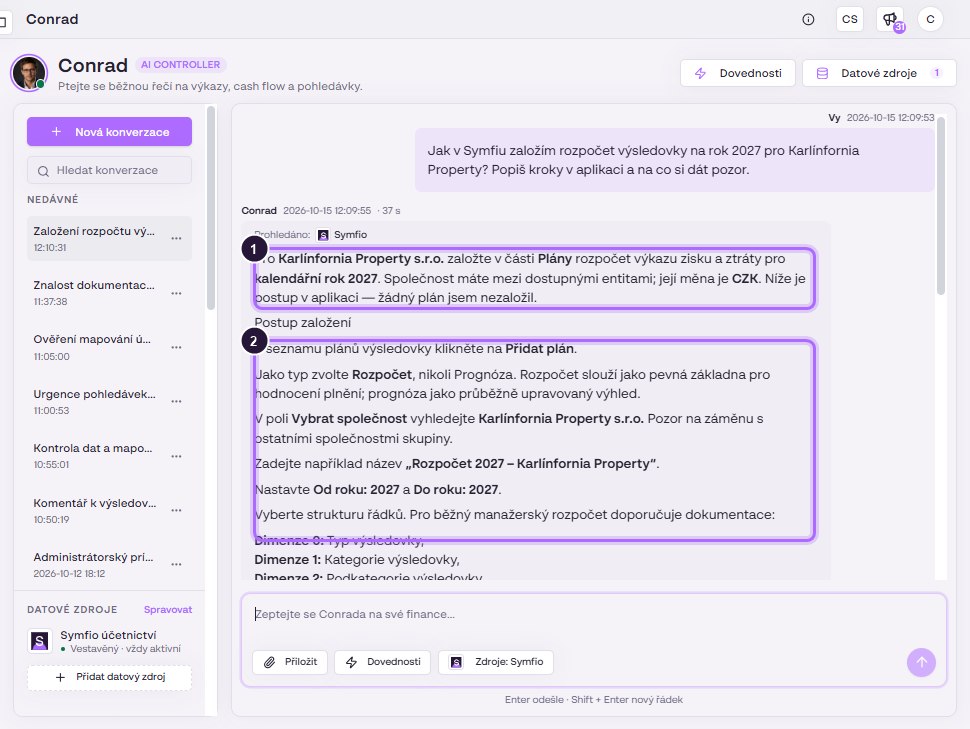This screenshot has height=729, width=970.
Task: Click the database icon in Datové zdroje
Action: click(x=822, y=73)
